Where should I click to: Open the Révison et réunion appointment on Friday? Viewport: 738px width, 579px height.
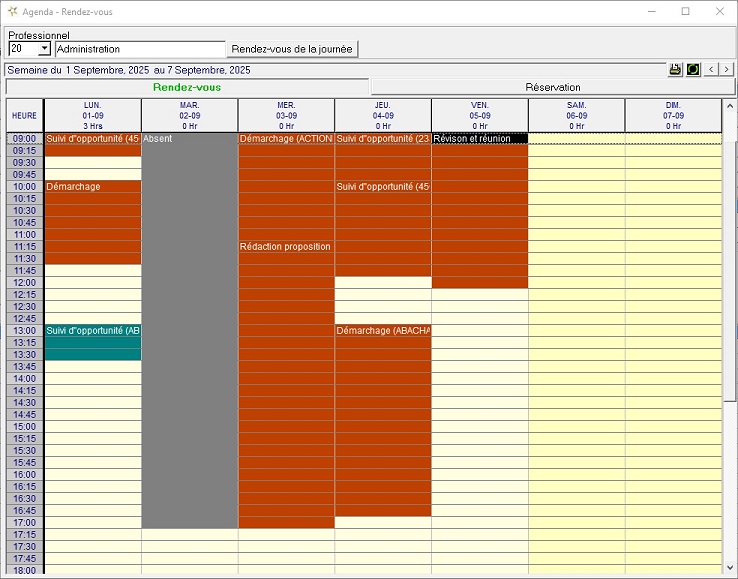[x=479, y=139]
